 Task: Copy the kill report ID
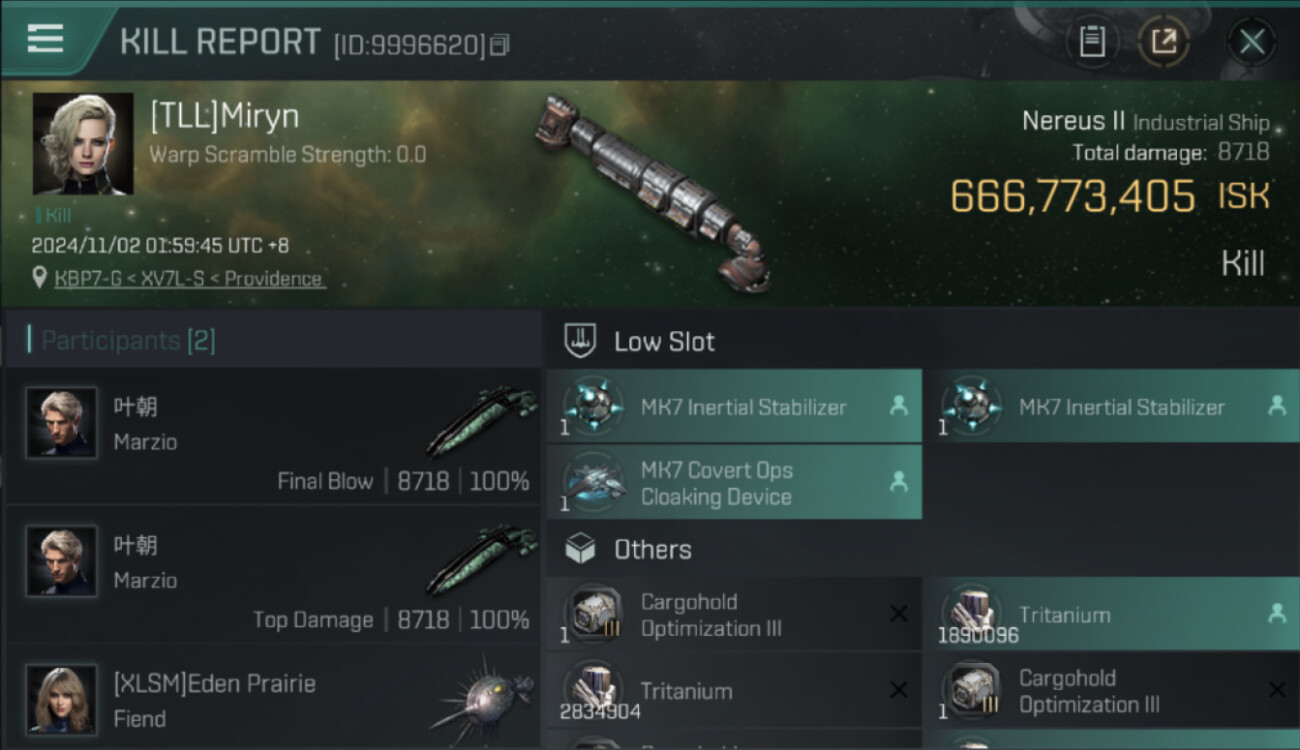[x=500, y=44]
